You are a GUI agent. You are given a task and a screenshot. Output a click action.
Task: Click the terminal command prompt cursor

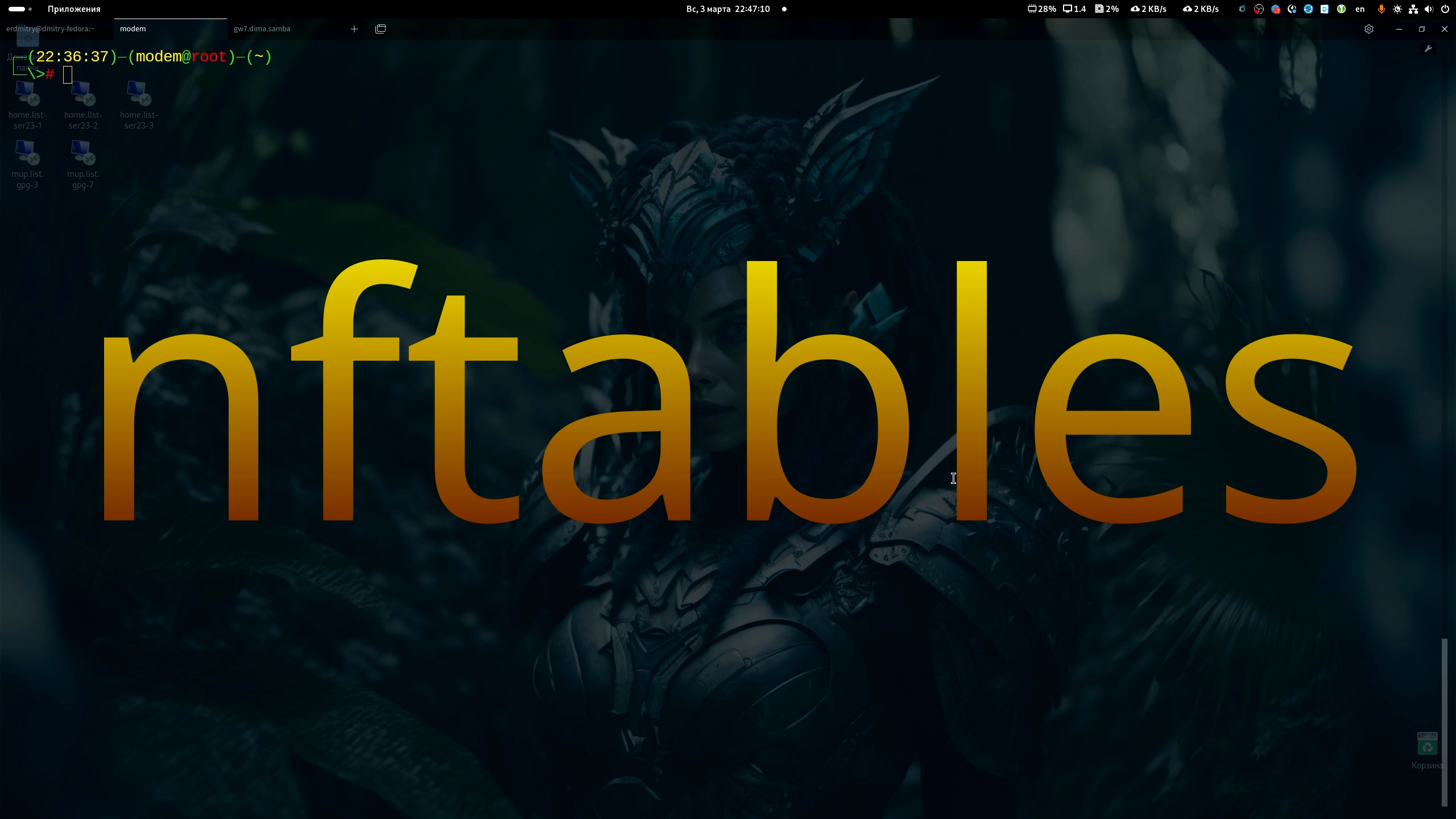tap(68, 75)
